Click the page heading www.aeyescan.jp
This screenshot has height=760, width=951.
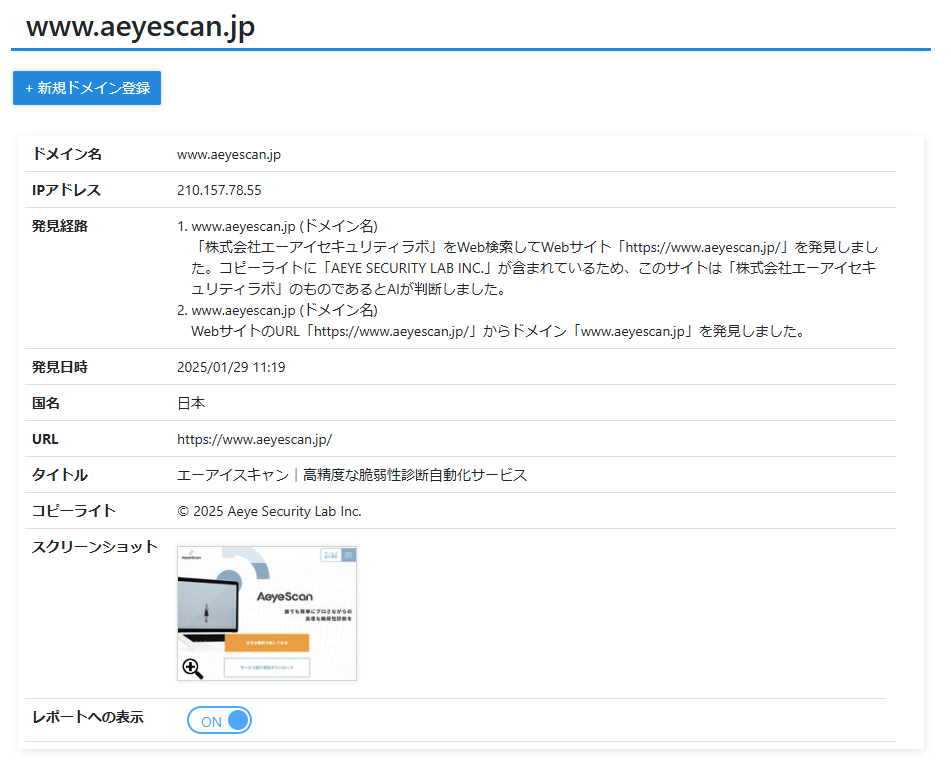140,27
